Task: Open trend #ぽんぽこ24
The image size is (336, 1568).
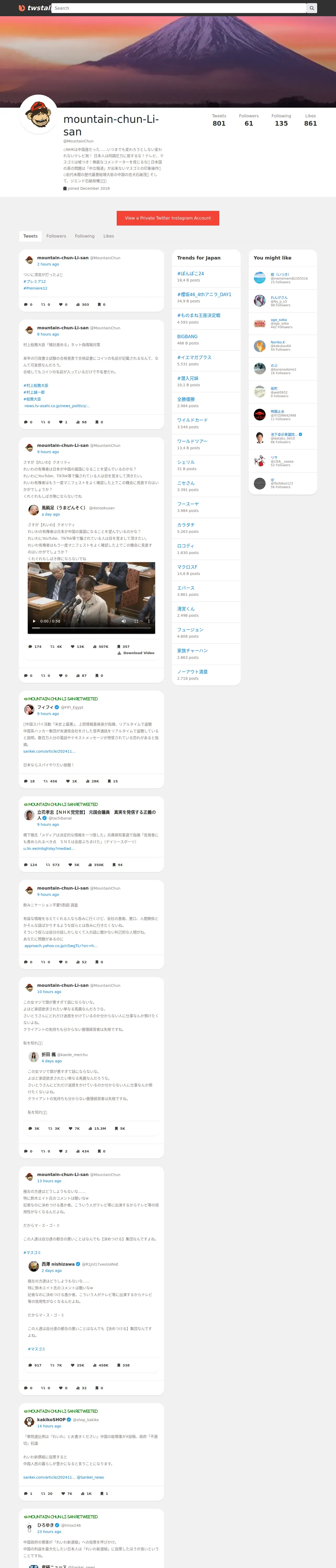Action: (x=191, y=274)
